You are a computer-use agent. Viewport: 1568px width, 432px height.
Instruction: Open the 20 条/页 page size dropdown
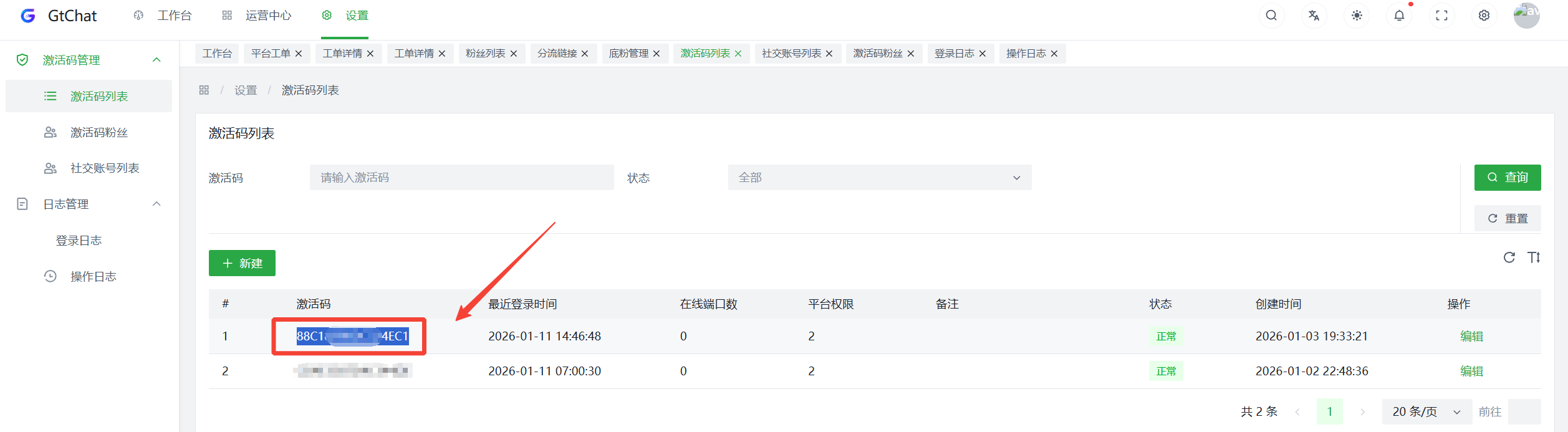(1426, 411)
